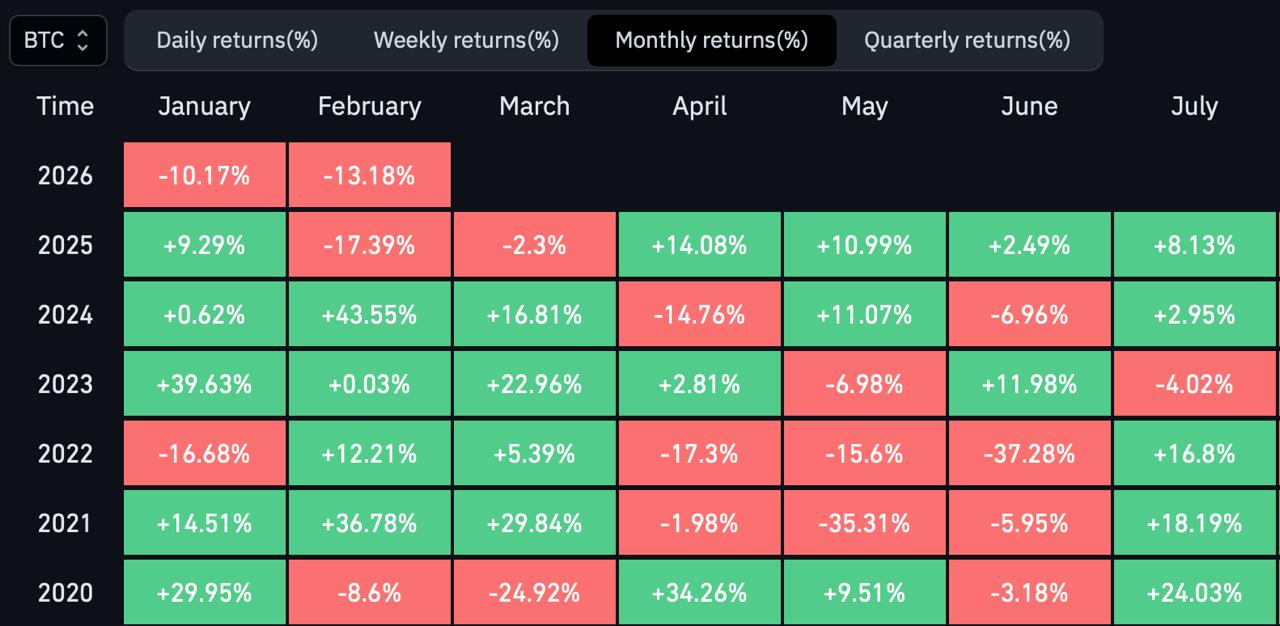Open the BTC coin selector dropdown

point(58,41)
